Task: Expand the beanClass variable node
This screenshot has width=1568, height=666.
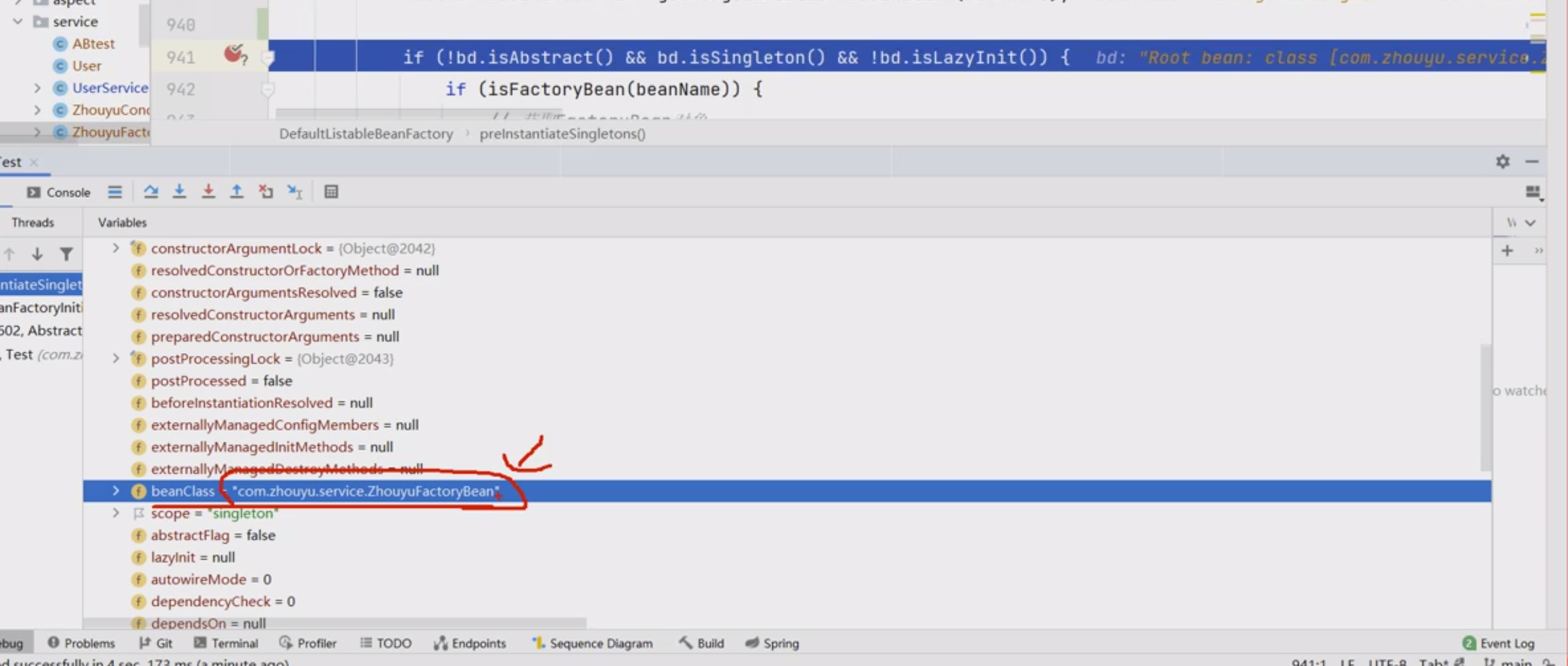Action: (x=115, y=491)
